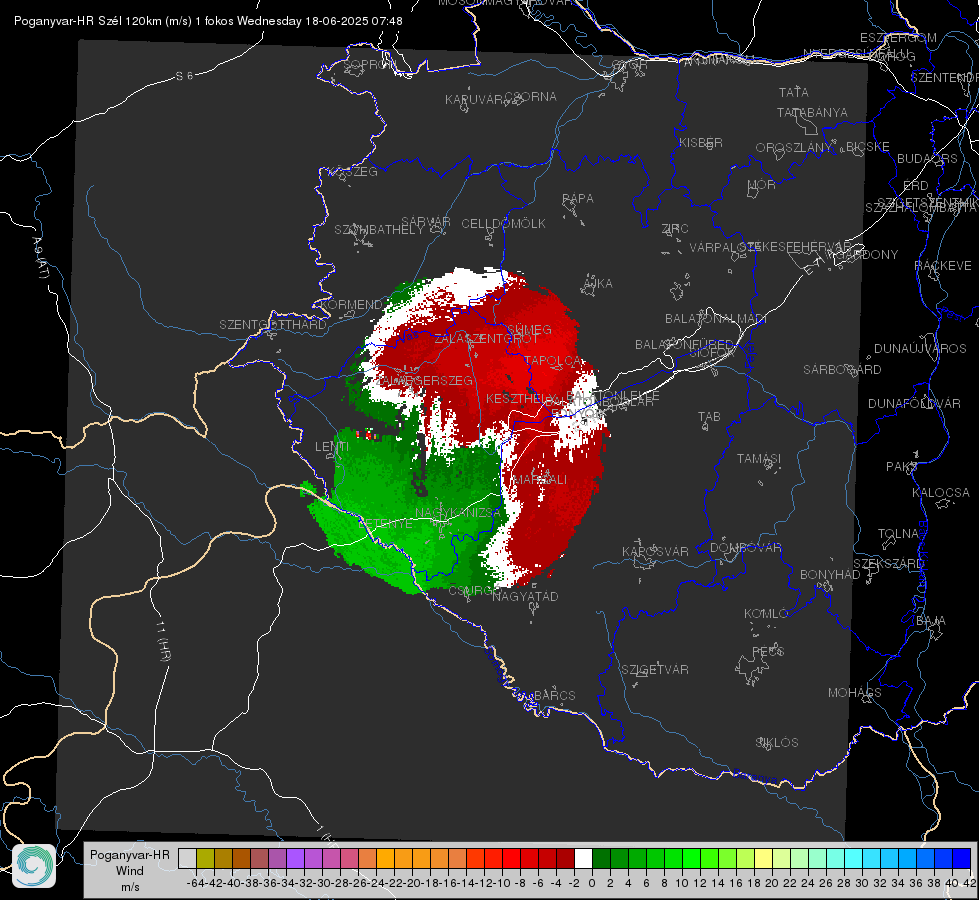The image size is (979, 900).
Task: Select the MOHÁCS city label
Action: 855,693
